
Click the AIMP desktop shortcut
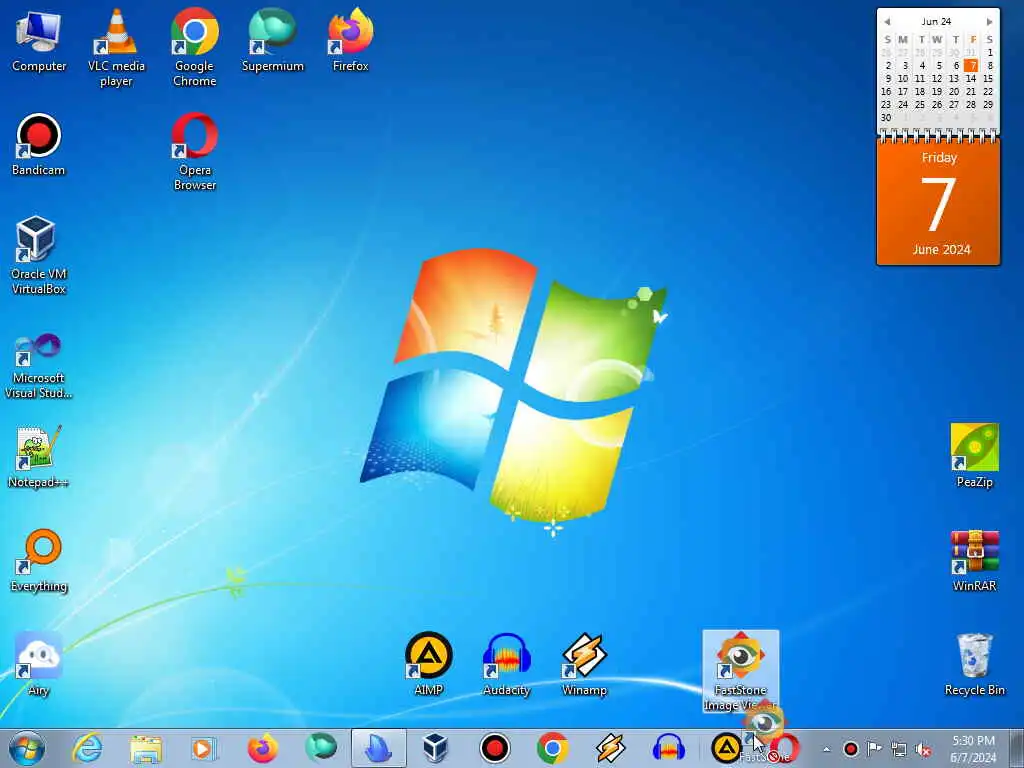[x=428, y=664]
